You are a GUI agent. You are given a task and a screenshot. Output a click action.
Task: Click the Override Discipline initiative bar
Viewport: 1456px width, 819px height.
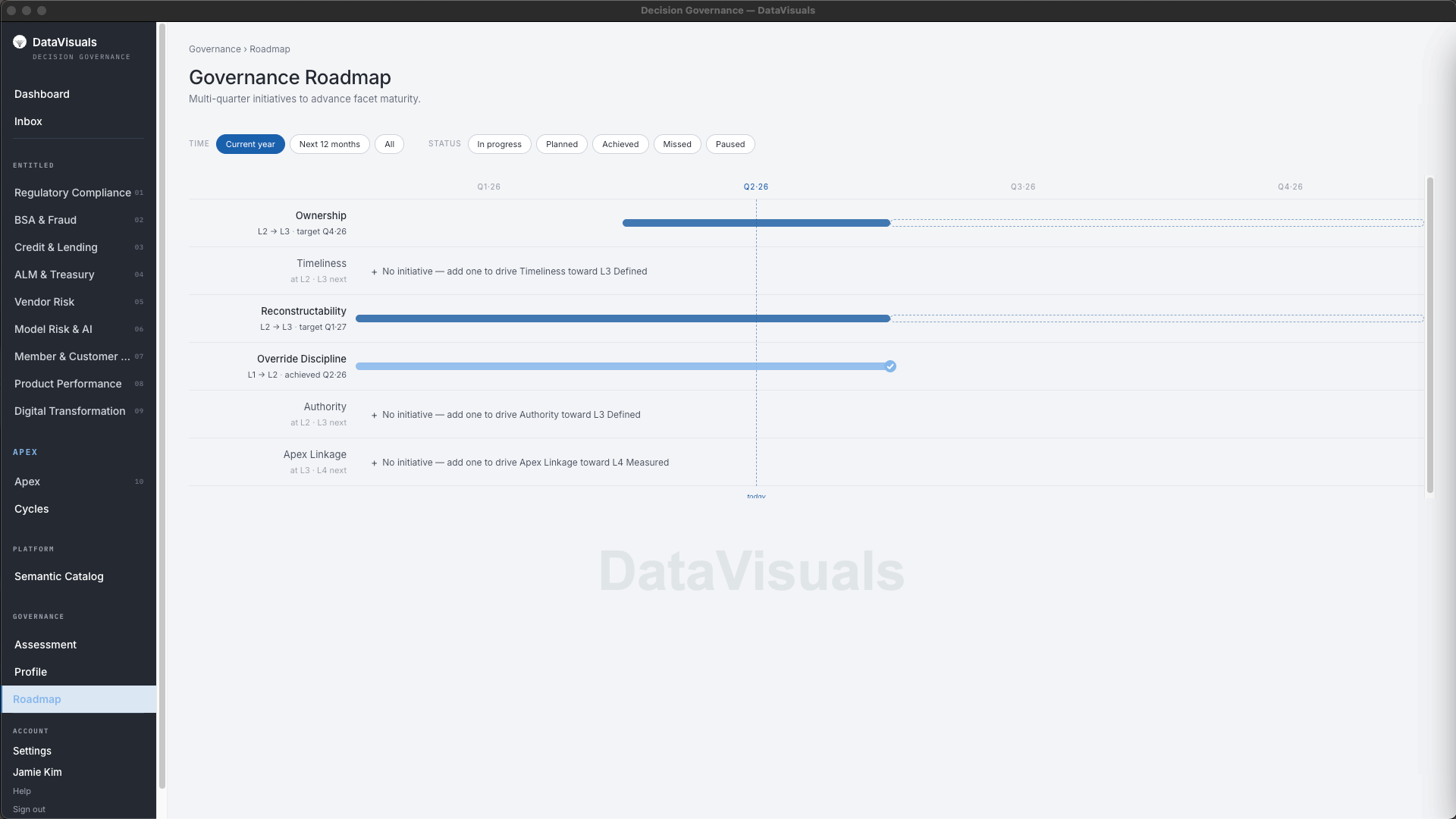[621, 366]
